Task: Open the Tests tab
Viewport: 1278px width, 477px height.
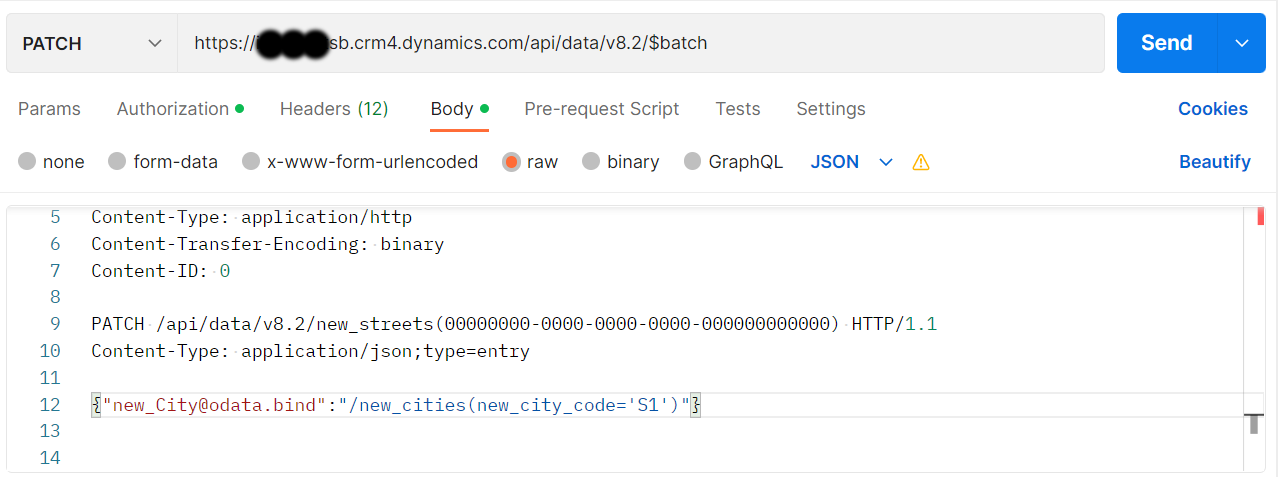Action: click(737, 109)
